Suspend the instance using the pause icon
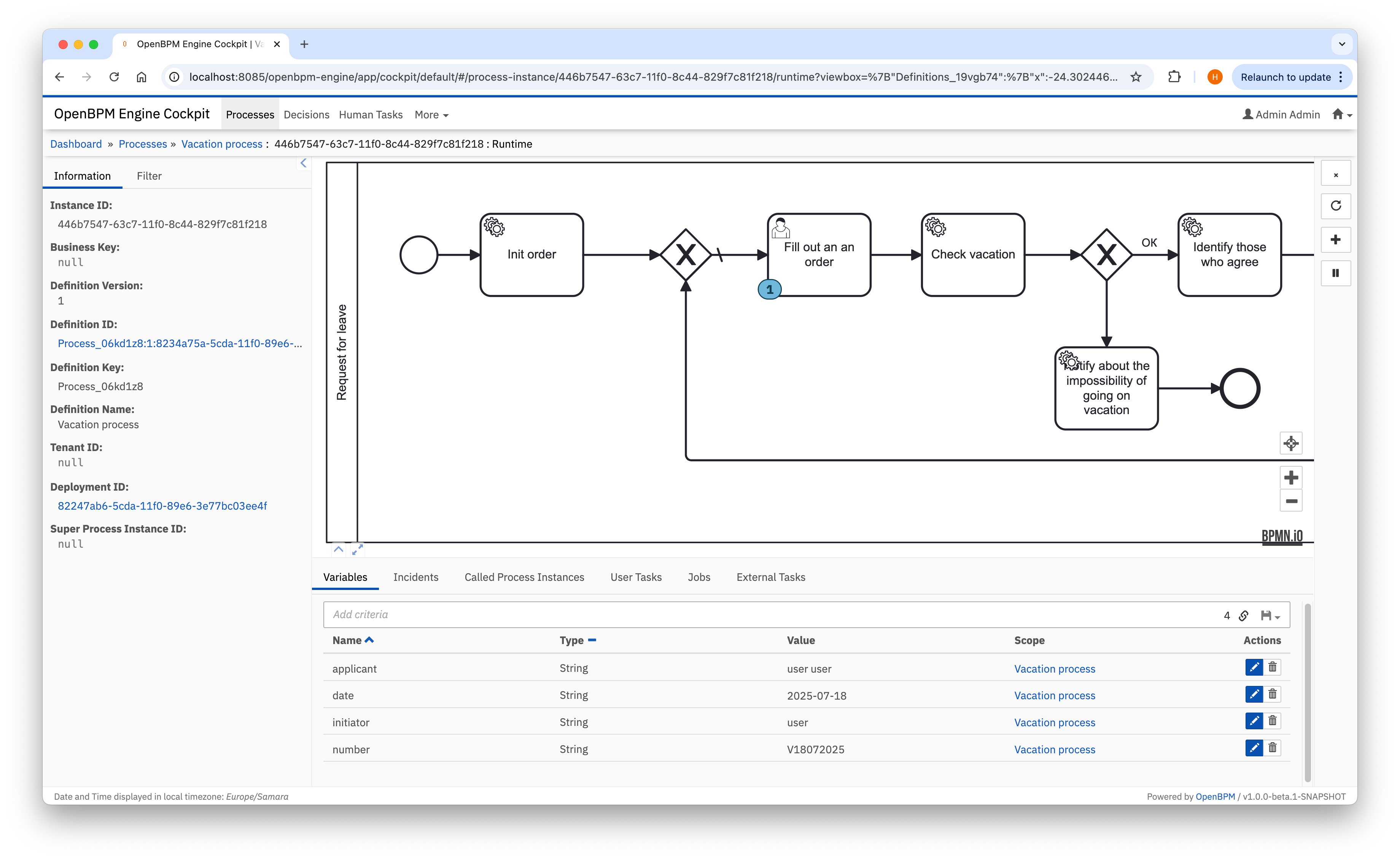This screenshot has height=861, width=1400. (1336, 273)
